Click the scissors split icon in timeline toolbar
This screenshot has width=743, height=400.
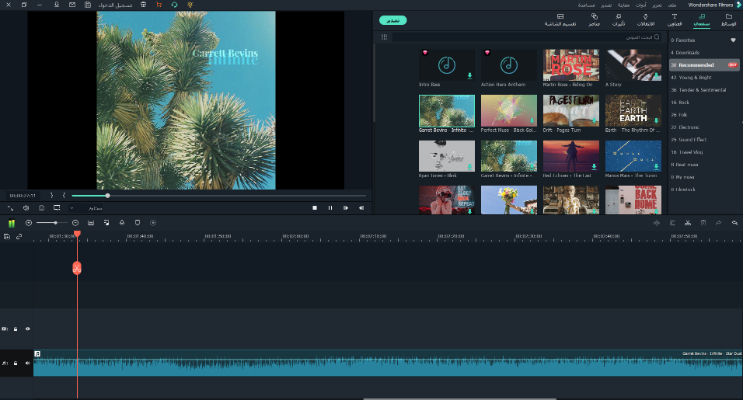tap(687, 222)
